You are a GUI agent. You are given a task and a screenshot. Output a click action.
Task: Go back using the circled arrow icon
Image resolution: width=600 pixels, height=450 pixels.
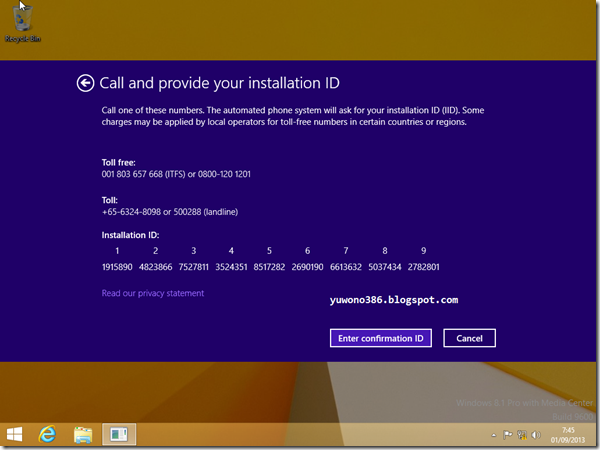[x=85, y=83]
